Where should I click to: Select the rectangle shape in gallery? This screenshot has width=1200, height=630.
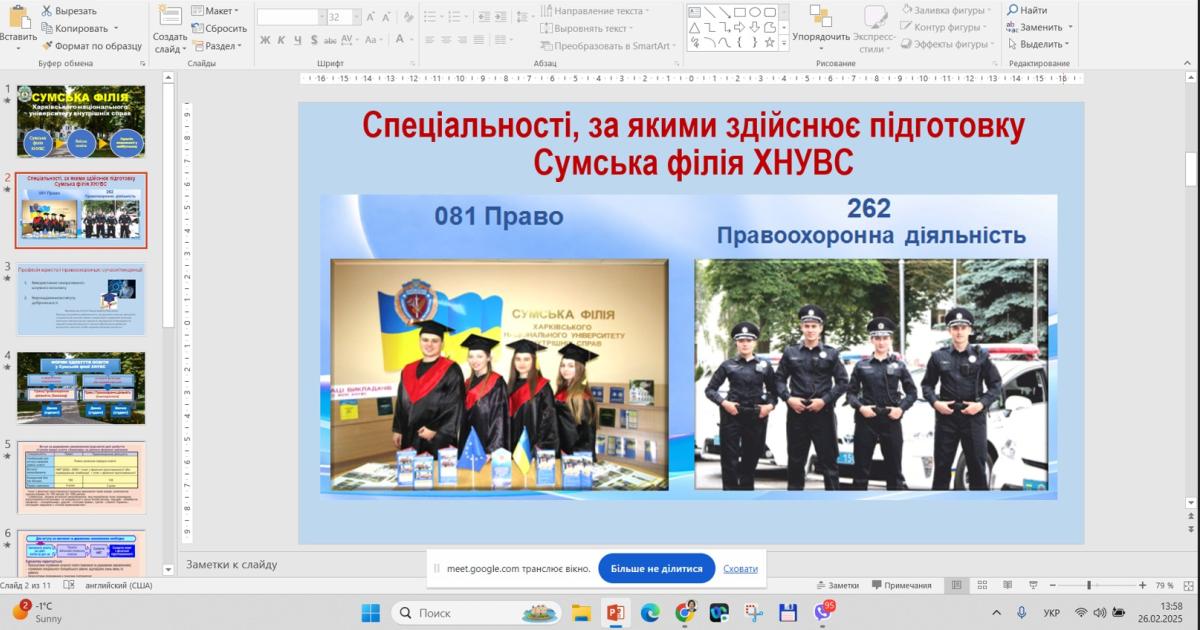738,12
